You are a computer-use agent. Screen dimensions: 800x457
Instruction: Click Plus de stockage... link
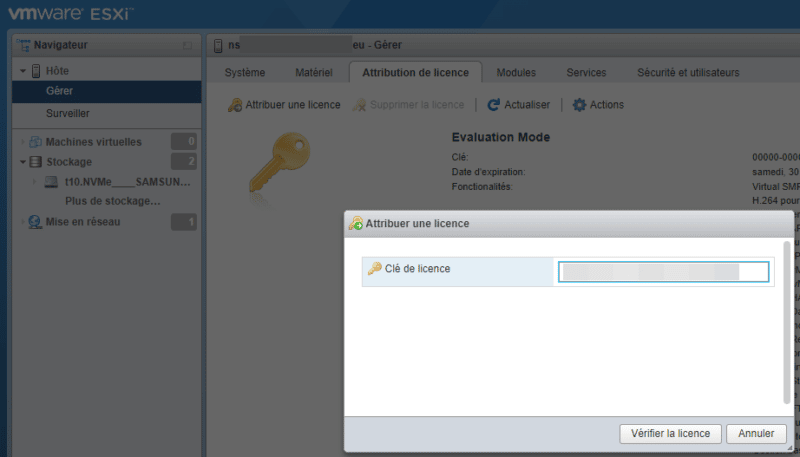pyautogui.click(x=113, y=201)
